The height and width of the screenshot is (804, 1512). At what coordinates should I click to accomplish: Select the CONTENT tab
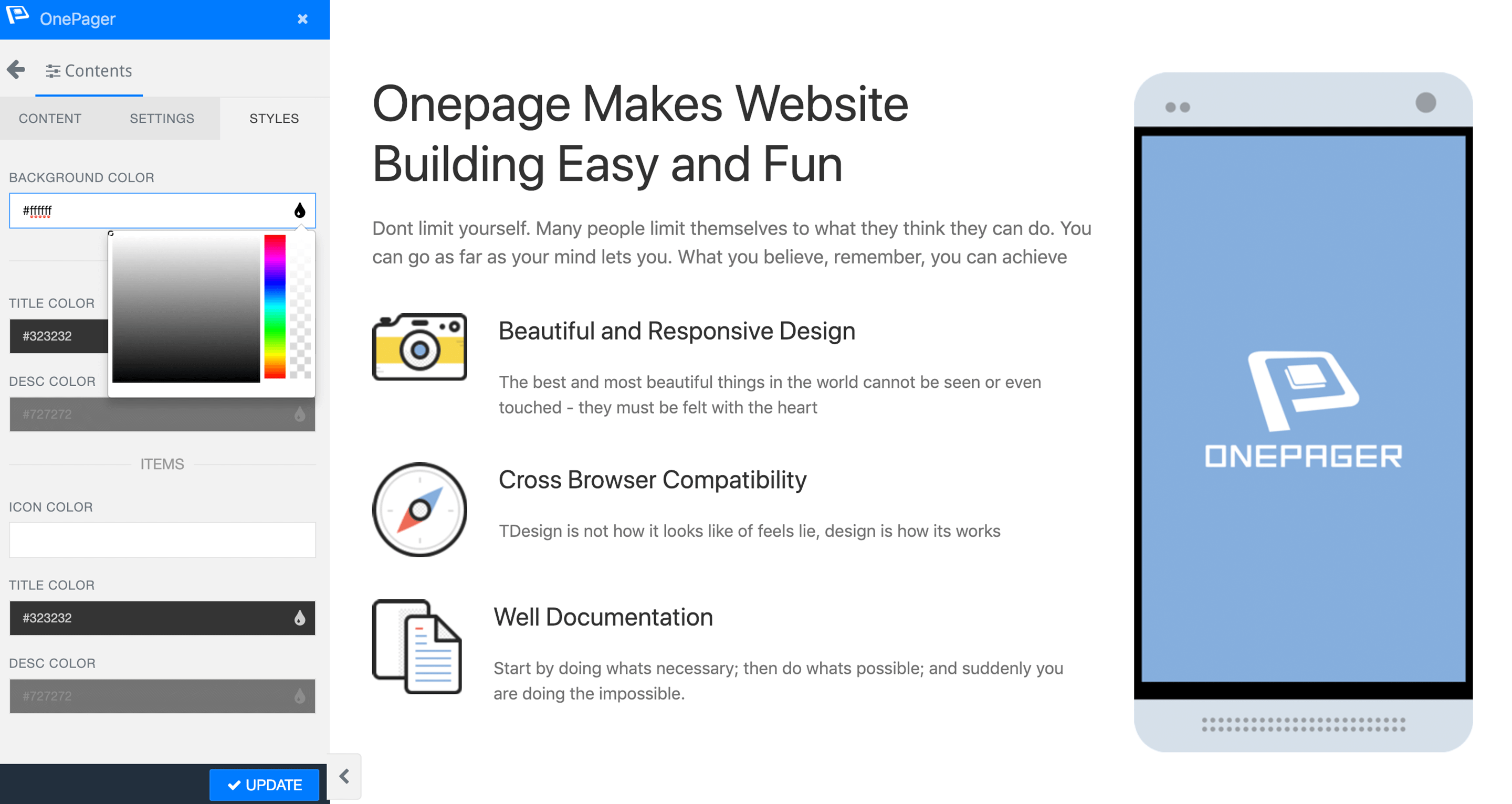click(x=50, y=118)
